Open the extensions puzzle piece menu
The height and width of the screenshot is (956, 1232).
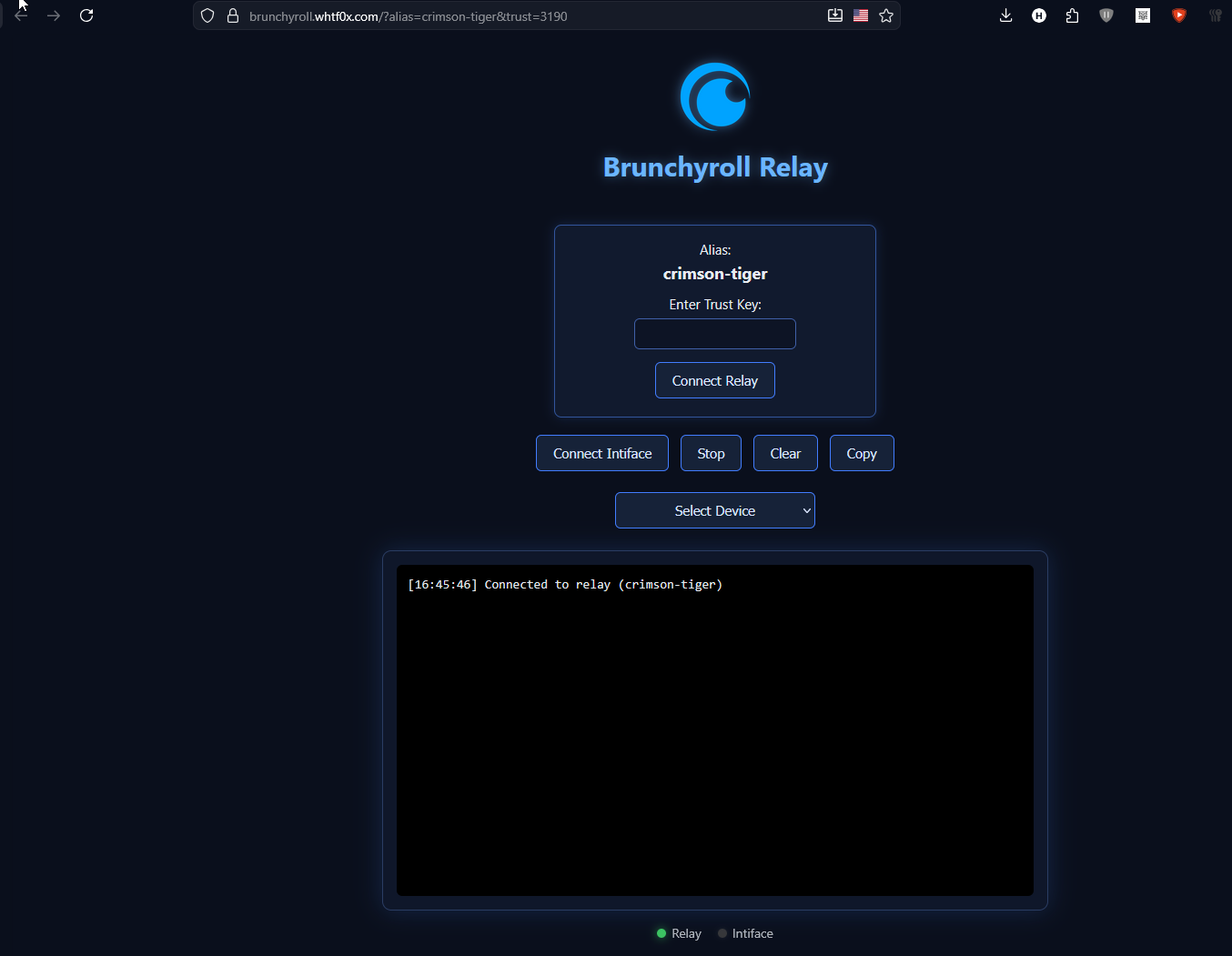pyautogui.click(x=1072, y=15)
